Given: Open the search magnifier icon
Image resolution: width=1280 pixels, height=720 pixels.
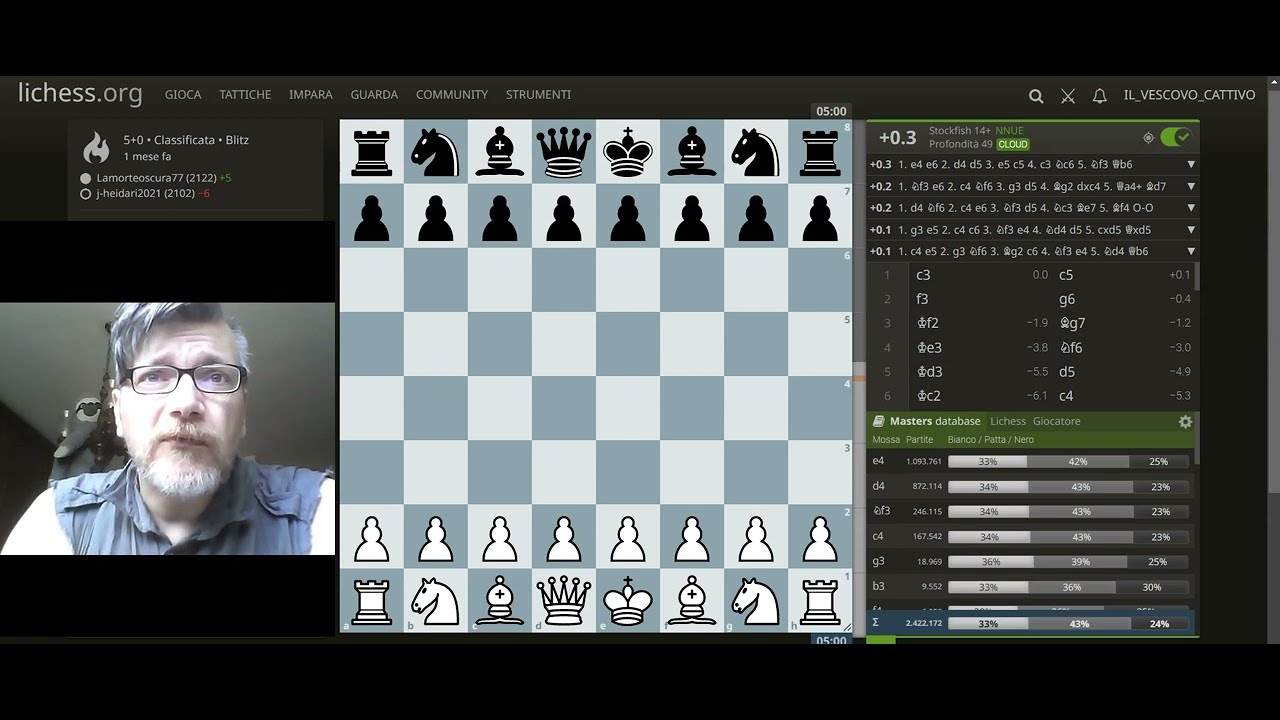Looking at the screenshot, I should (1036, 96).
